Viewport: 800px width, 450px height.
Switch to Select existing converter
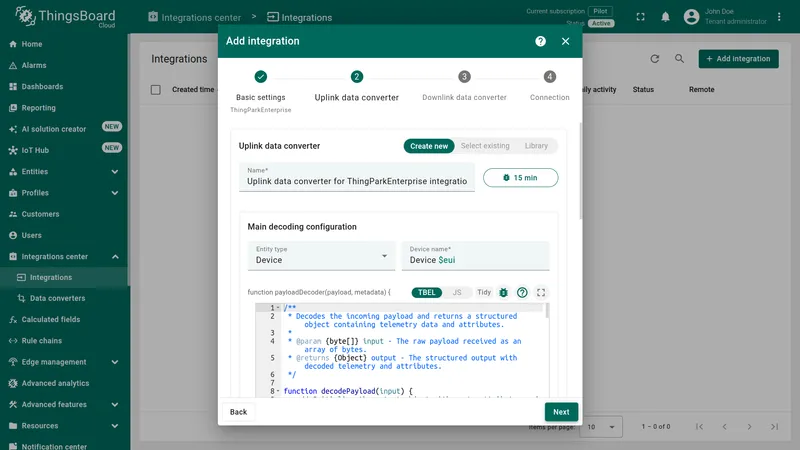(x=485, y=146)
